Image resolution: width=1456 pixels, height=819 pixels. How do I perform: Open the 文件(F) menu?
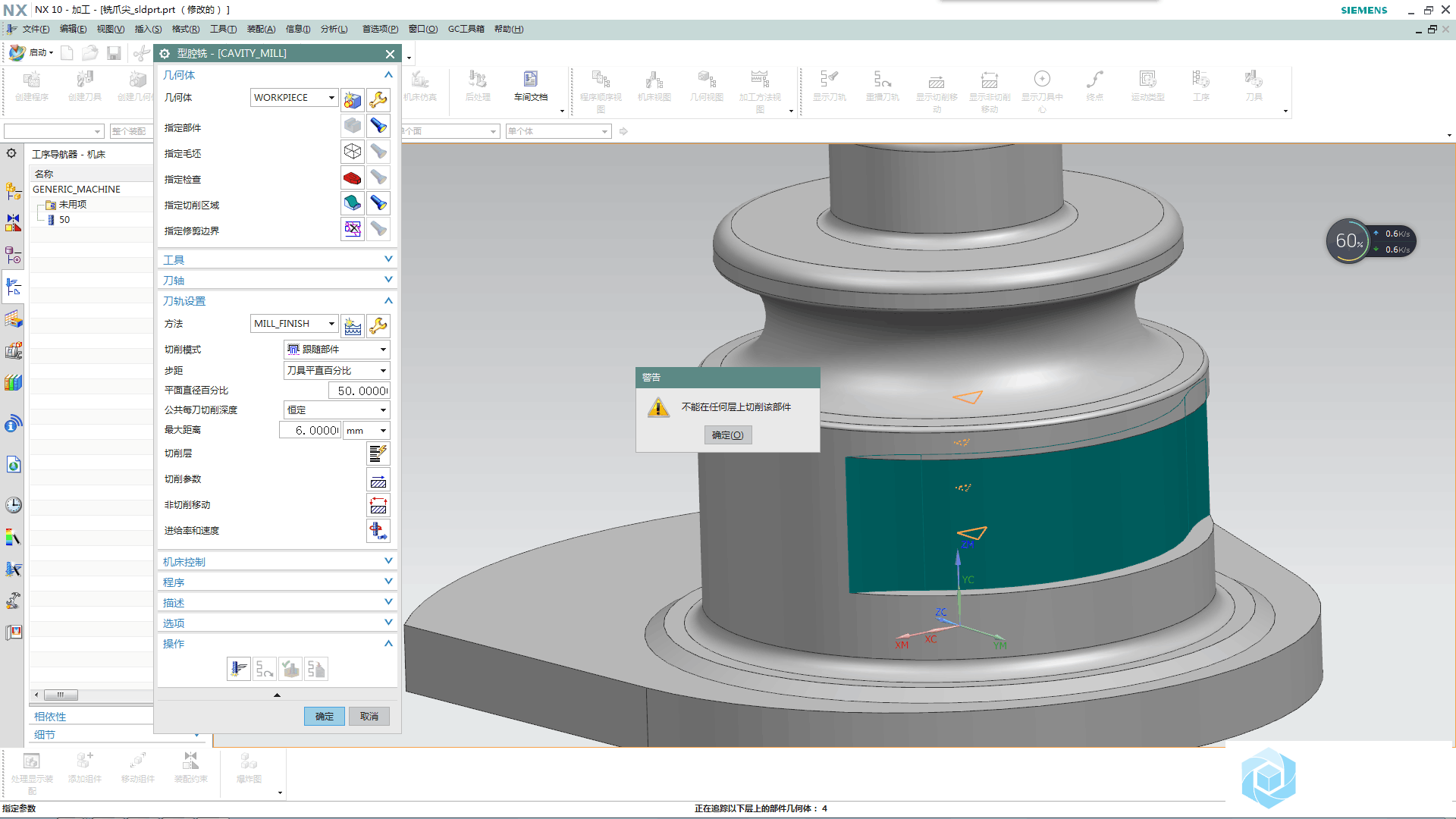36,29
